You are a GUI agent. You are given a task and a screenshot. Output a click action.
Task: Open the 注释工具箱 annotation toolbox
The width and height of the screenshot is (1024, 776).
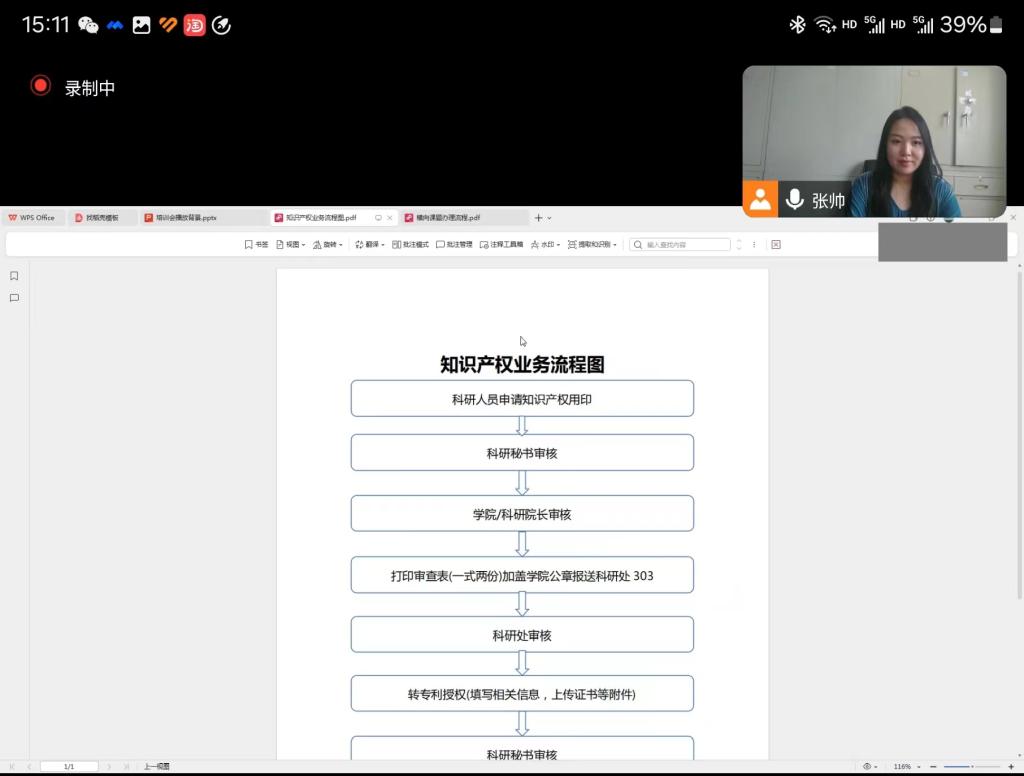(501, 245)
